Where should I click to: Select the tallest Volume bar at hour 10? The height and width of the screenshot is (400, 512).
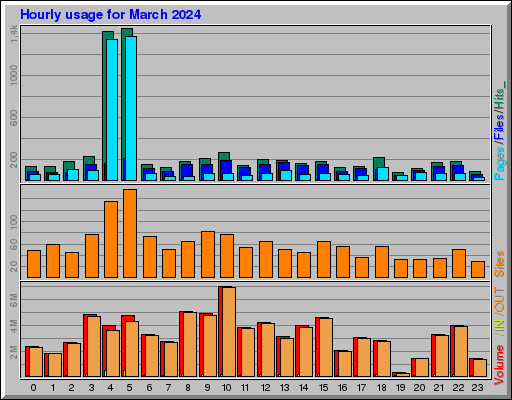[227, 332]
